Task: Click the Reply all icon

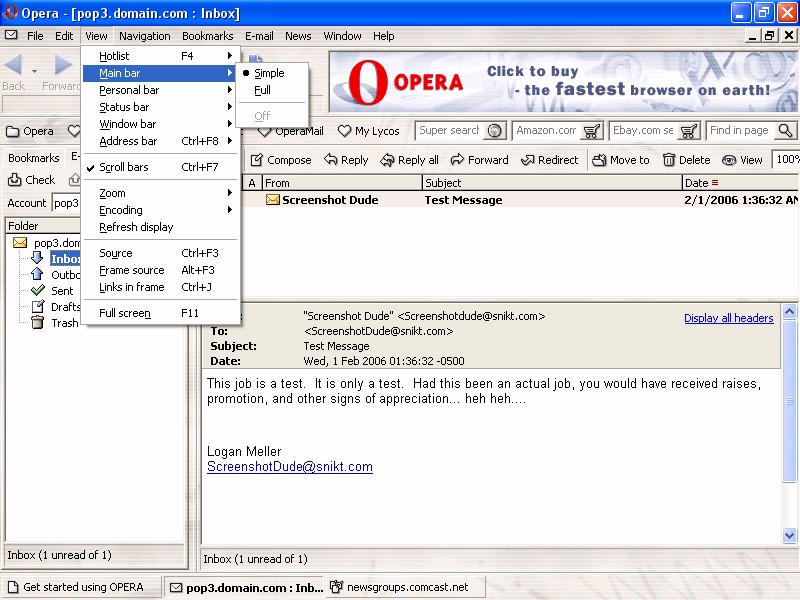Action: point(387,160)
